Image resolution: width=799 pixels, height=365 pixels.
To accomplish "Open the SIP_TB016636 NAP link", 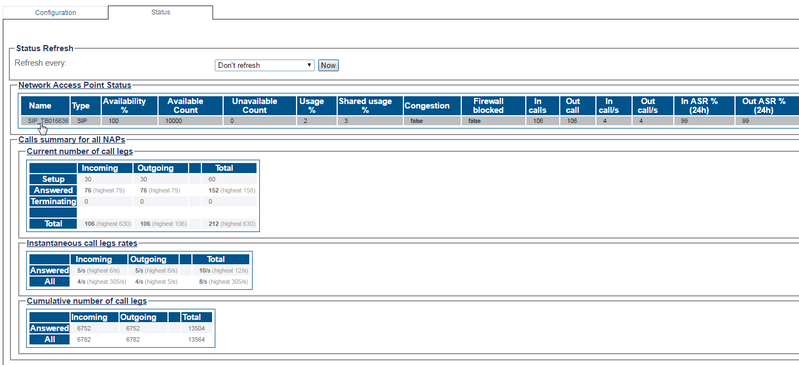I will coord(48,121).
